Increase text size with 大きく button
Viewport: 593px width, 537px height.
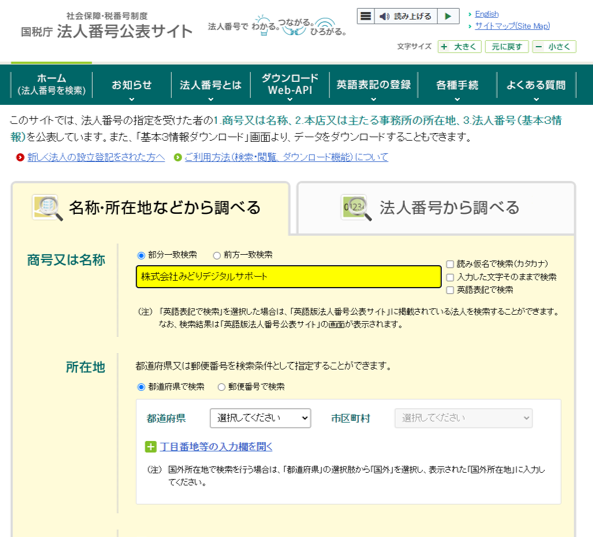(x=459, y=47)
